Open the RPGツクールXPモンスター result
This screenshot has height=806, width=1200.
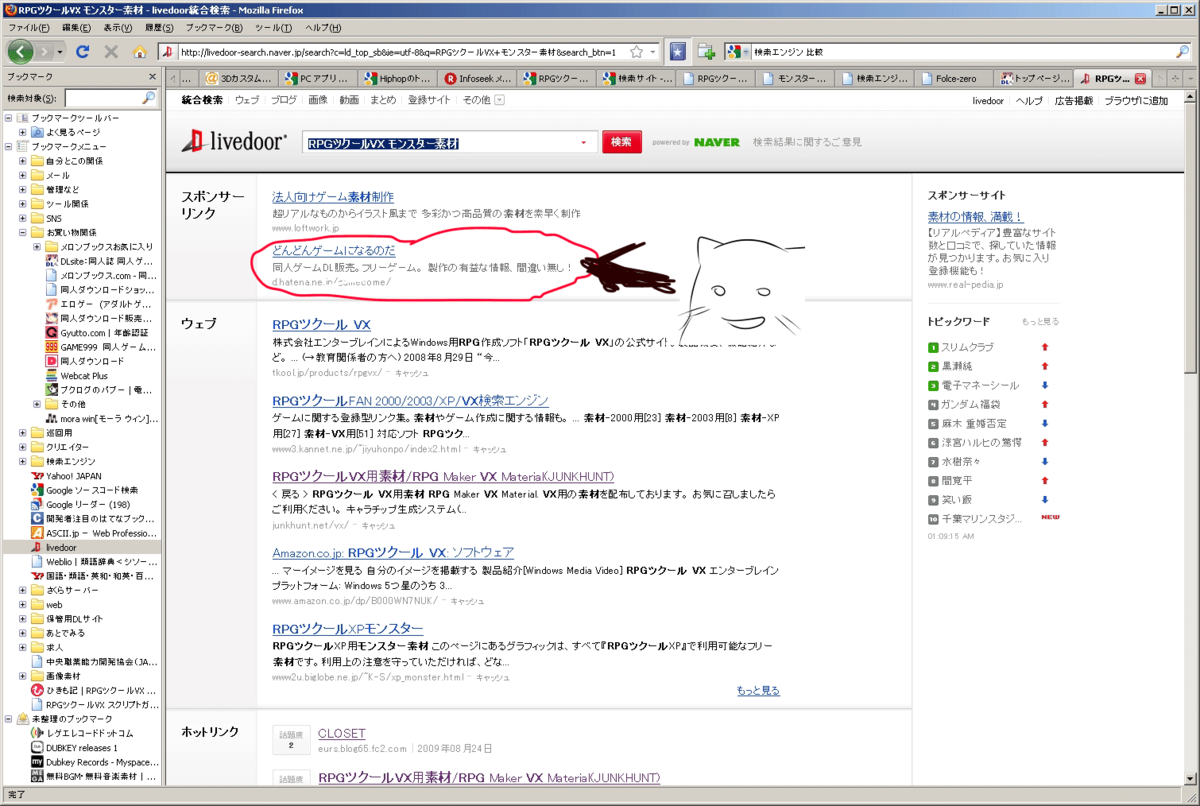point(347,628)
